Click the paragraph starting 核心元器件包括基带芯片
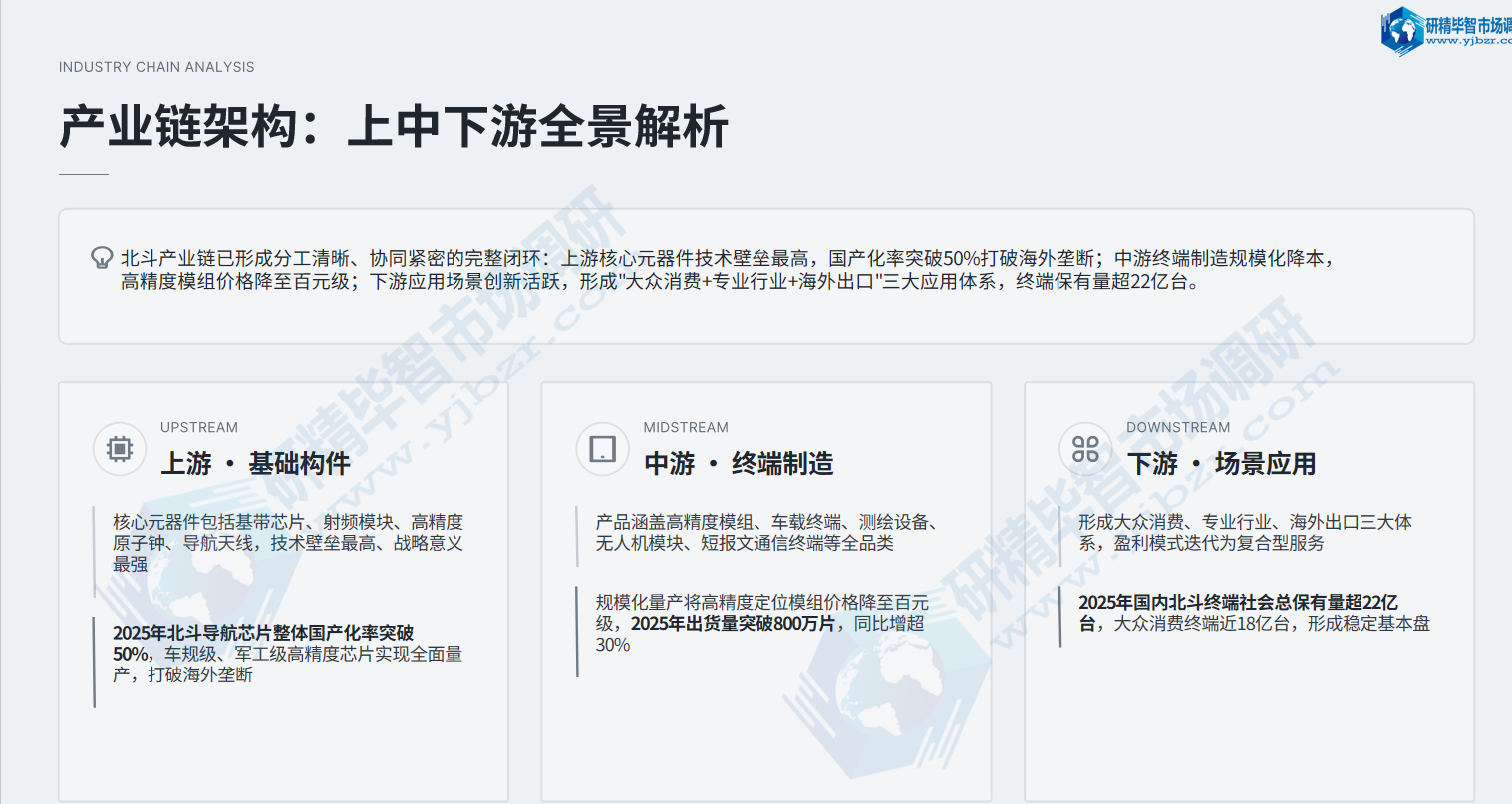 tap(288, 543)
